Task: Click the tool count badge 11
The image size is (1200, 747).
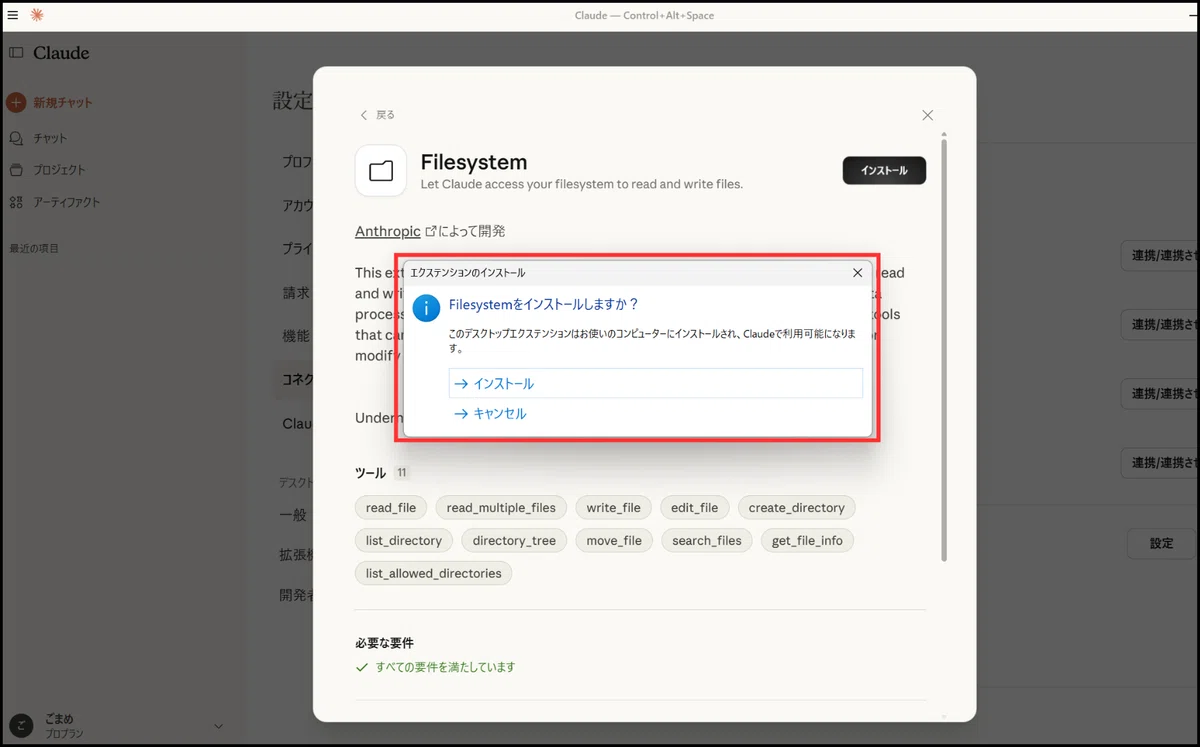Action: pyautogui.click(x=402, y=473)
